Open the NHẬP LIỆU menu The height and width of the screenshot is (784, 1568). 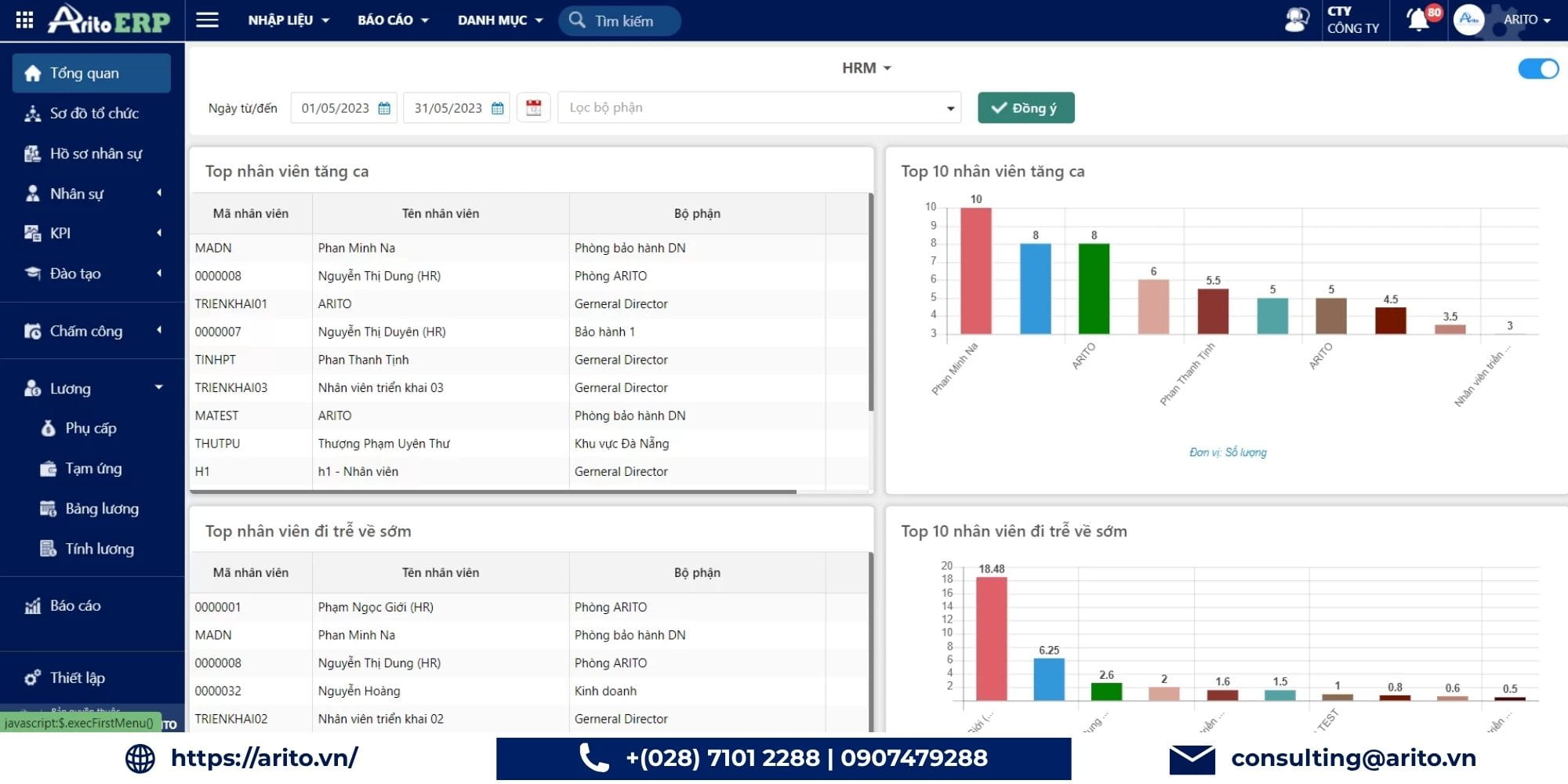[x=289, y=20]
